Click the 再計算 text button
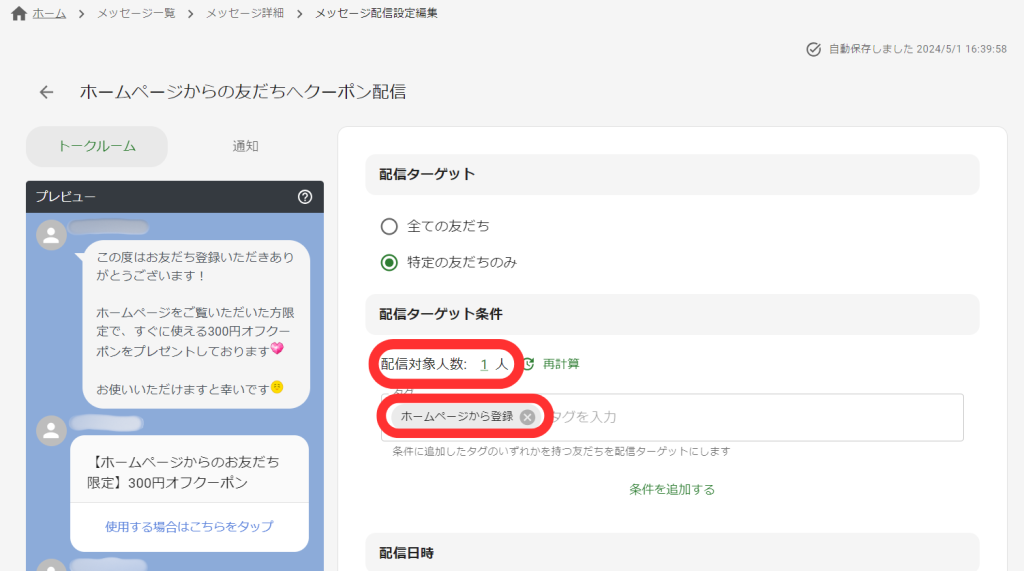The width and height of the screenshot is (1024, 571). coord(561,364)
